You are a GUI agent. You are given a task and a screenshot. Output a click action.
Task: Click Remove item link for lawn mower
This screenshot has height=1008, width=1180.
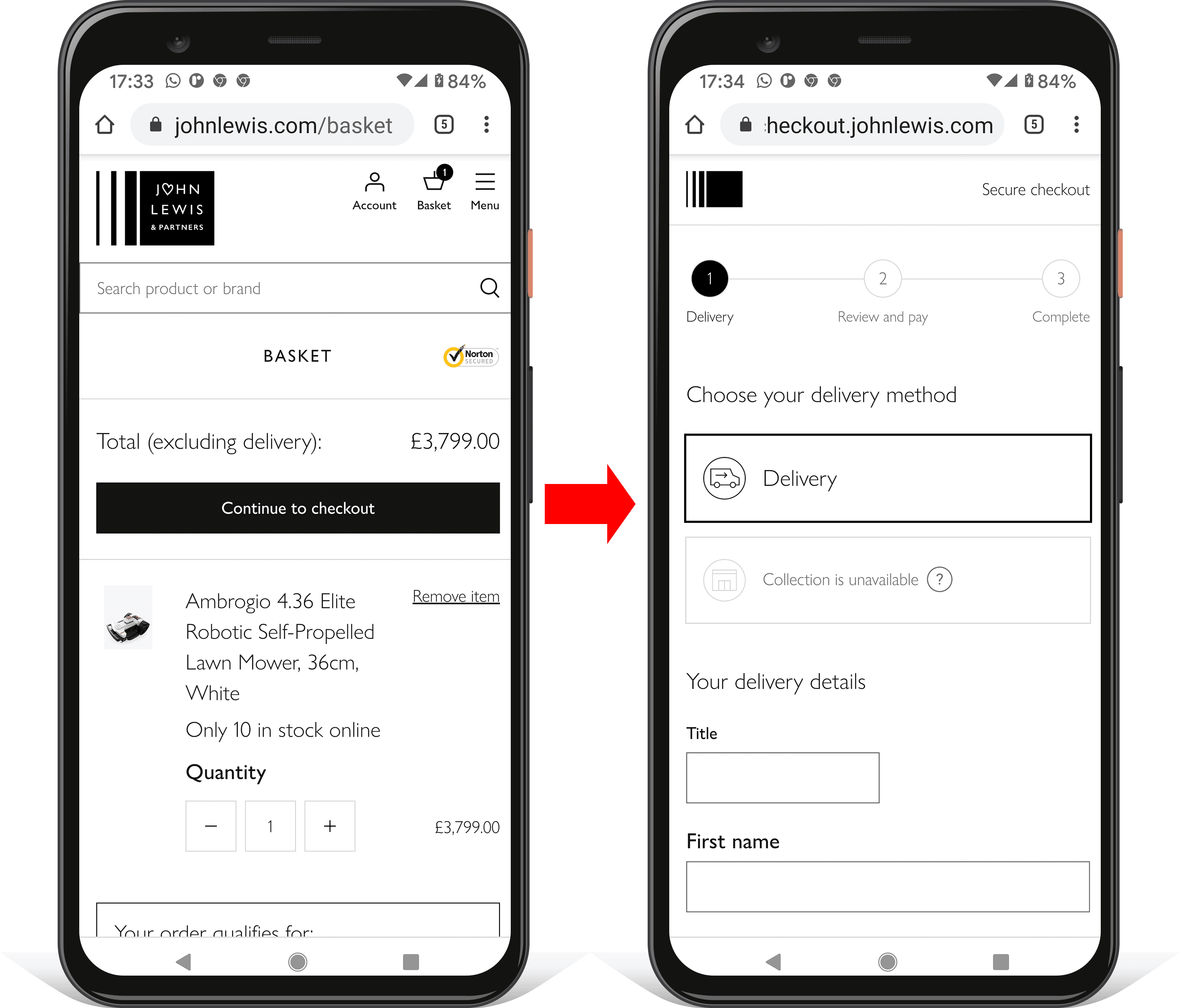tap(455, 596)
